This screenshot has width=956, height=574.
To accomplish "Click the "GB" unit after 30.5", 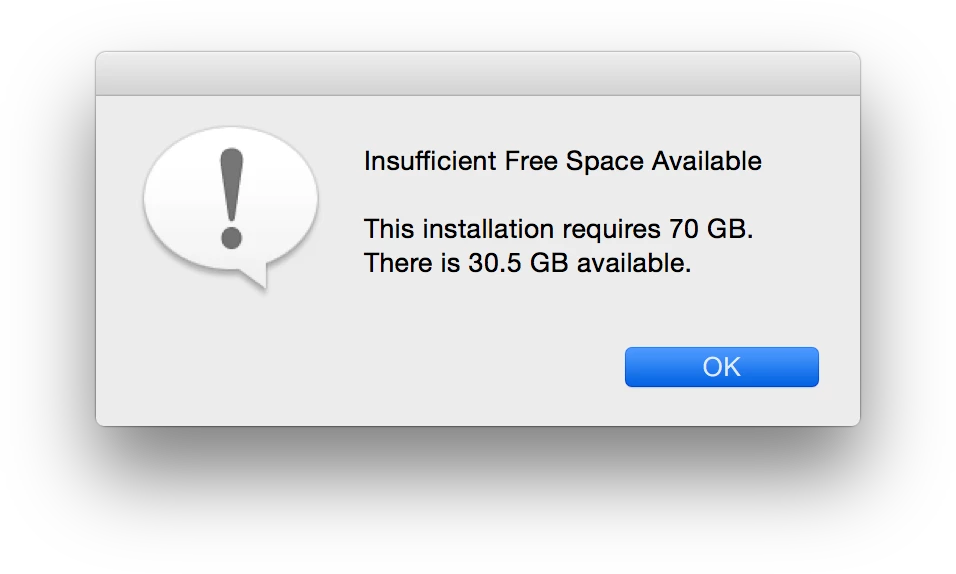I will click(549, 264).
